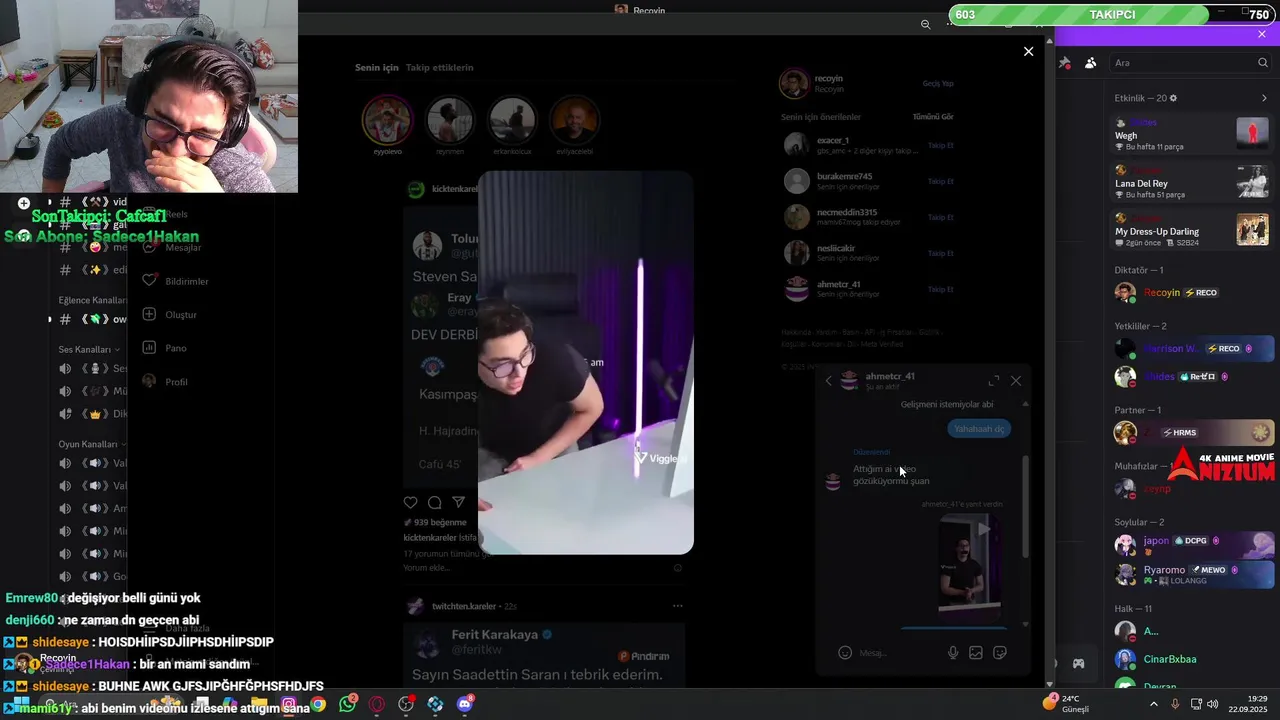Record voice message with microphone icon
Screen dimensions: 1280x720
click(953, 653)
